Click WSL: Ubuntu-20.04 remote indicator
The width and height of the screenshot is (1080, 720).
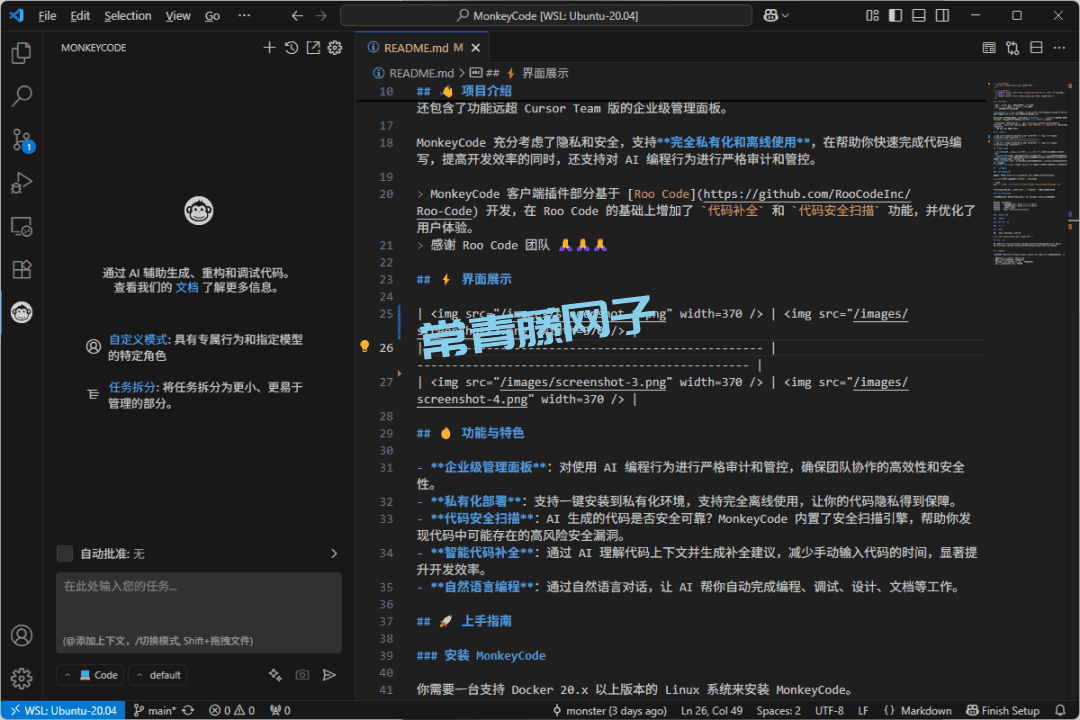tap(63, 710)
